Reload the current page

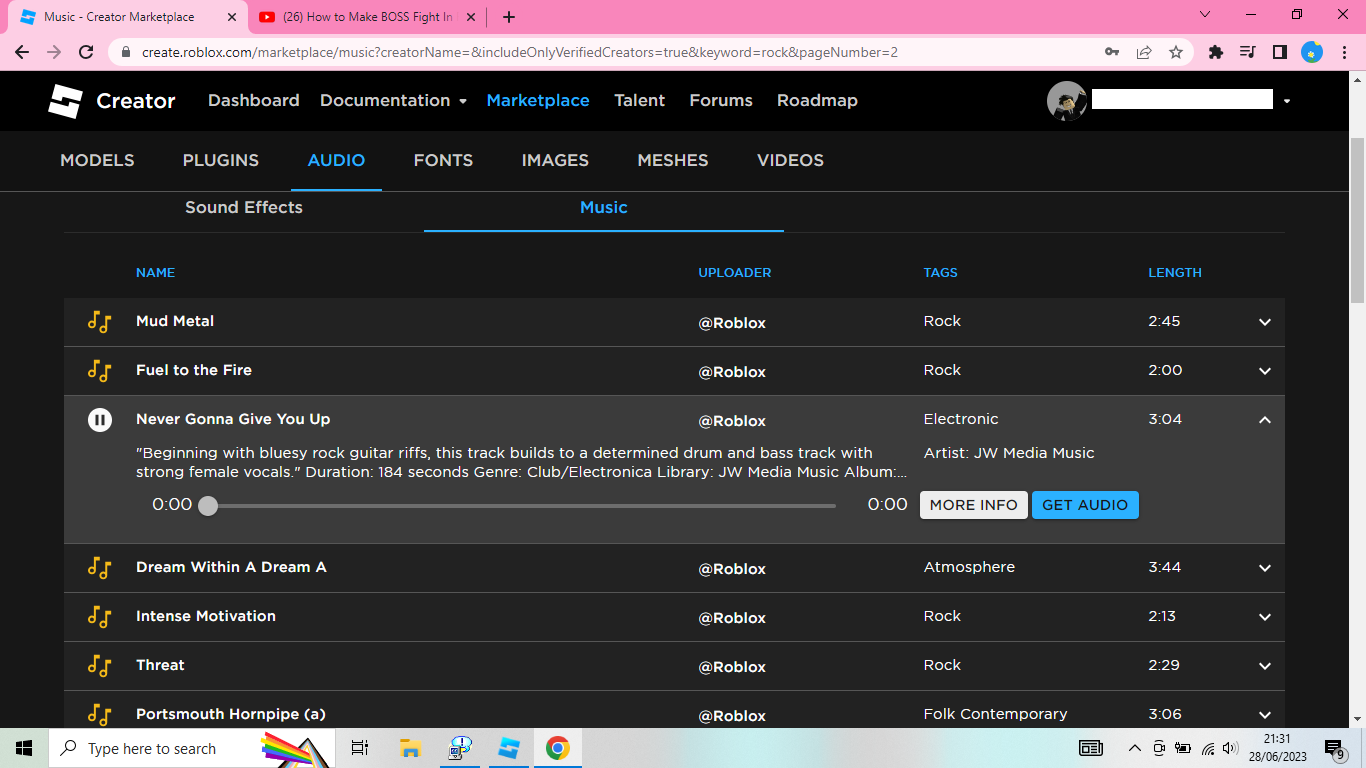86,52
